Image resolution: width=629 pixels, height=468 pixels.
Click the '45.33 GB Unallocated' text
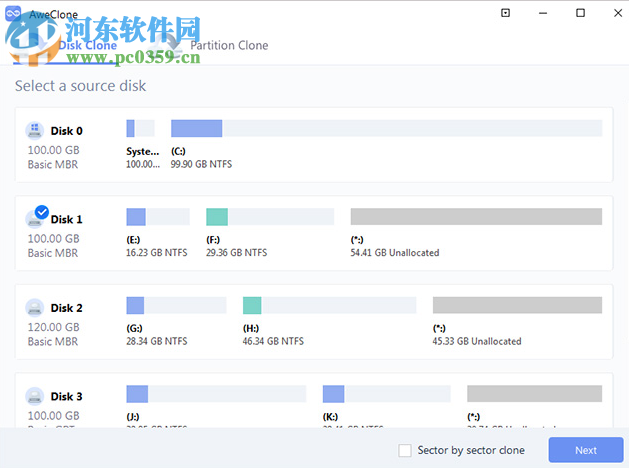pyautogui.click(x=477, y=341)
